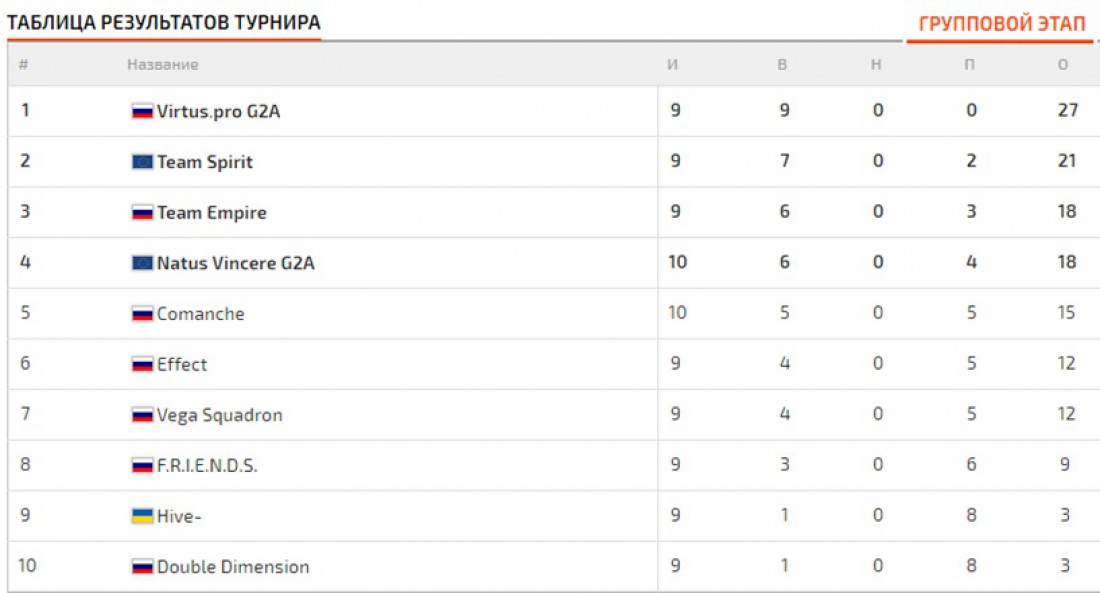Click the Russian flag beside Virtus.pro G2A

tap(142, 111)
